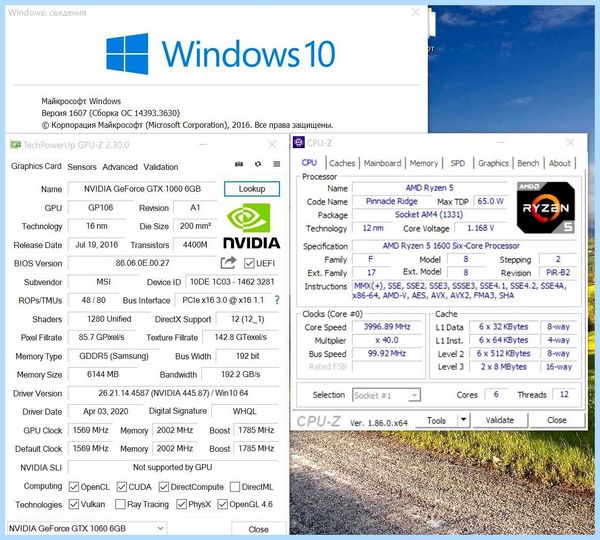The image size is (600, 540).
Task: Open the GPU selection dropdown at GPU-Z bottom
Action: point(87,528)
